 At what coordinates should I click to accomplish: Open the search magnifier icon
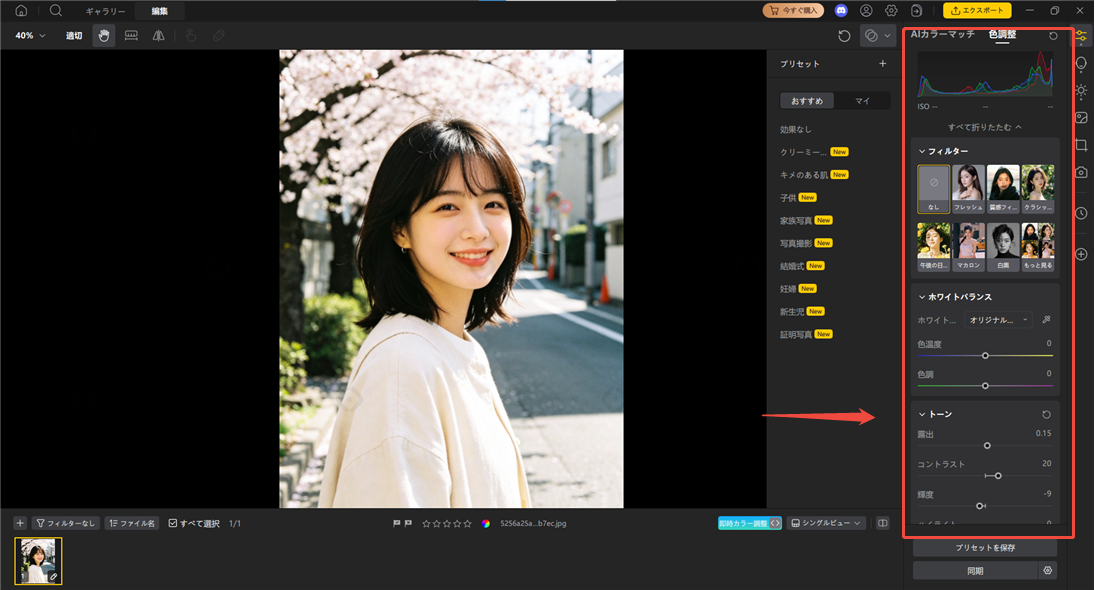tap(56, 10)
